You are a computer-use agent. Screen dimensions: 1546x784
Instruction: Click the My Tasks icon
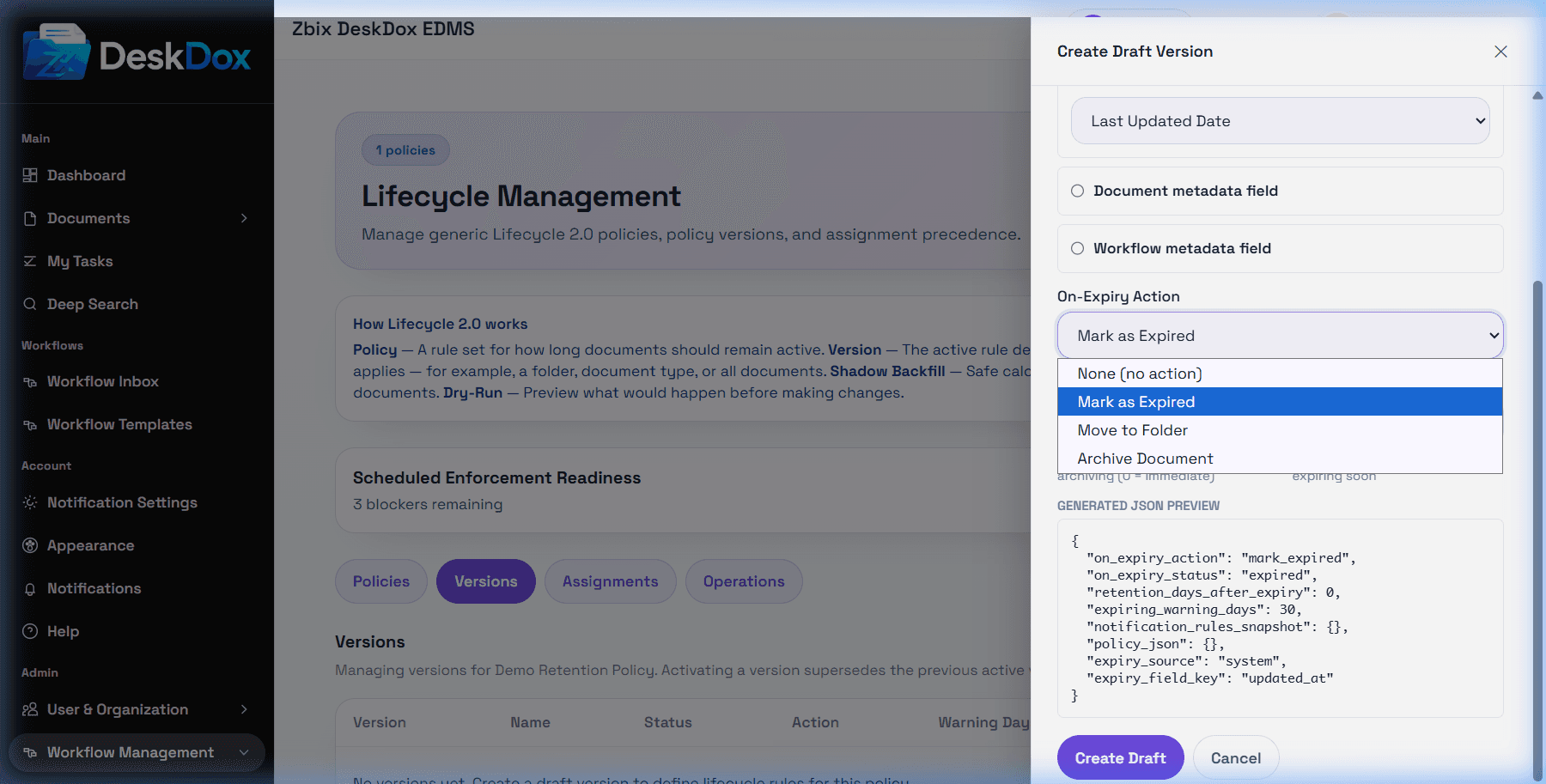30,261
